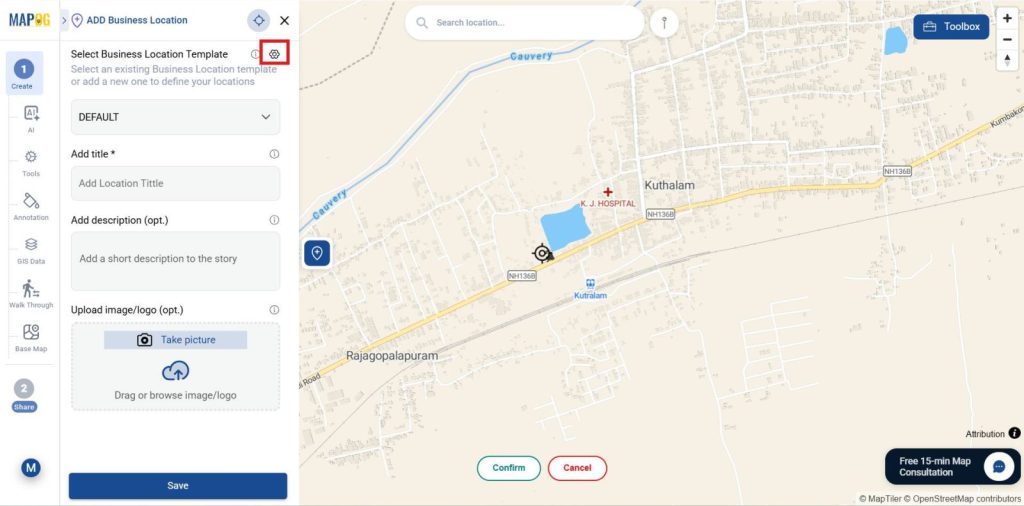1024x506 pixels.
Task: Open the user profile avatar M
Action: pyautogui.click(x=31, y=467)
